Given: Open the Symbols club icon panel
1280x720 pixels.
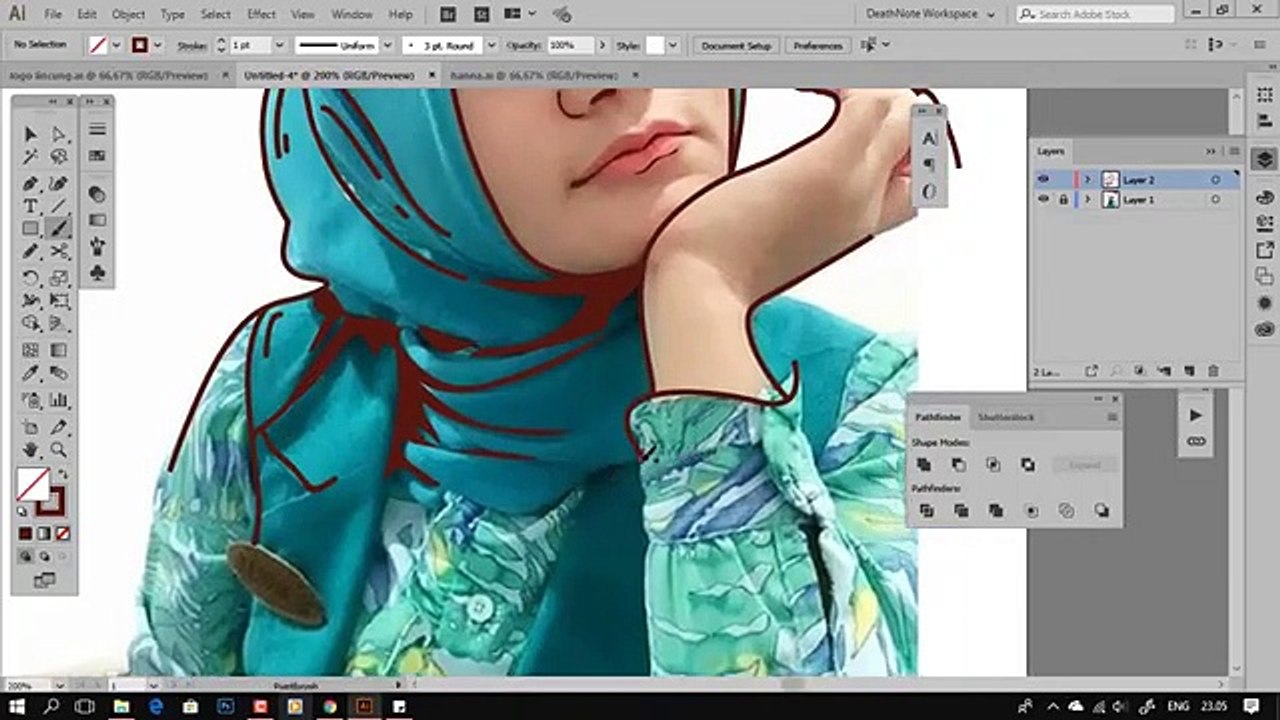Looking at the screenshot, I should pos(97,272).
